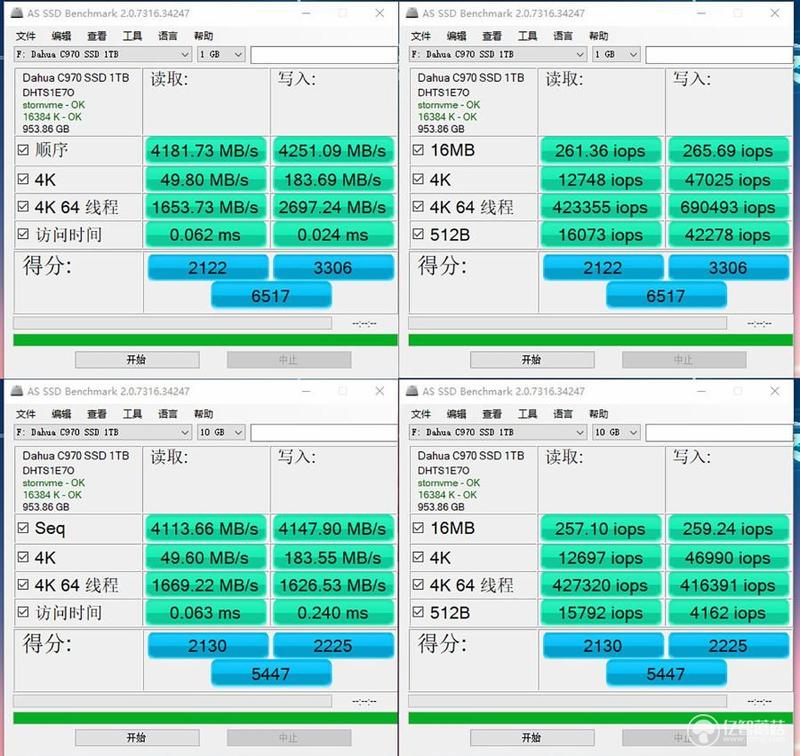Click the 4113.66 MB/s Seq read result
This screenshot has width=800, height=756.
(205, 528)
